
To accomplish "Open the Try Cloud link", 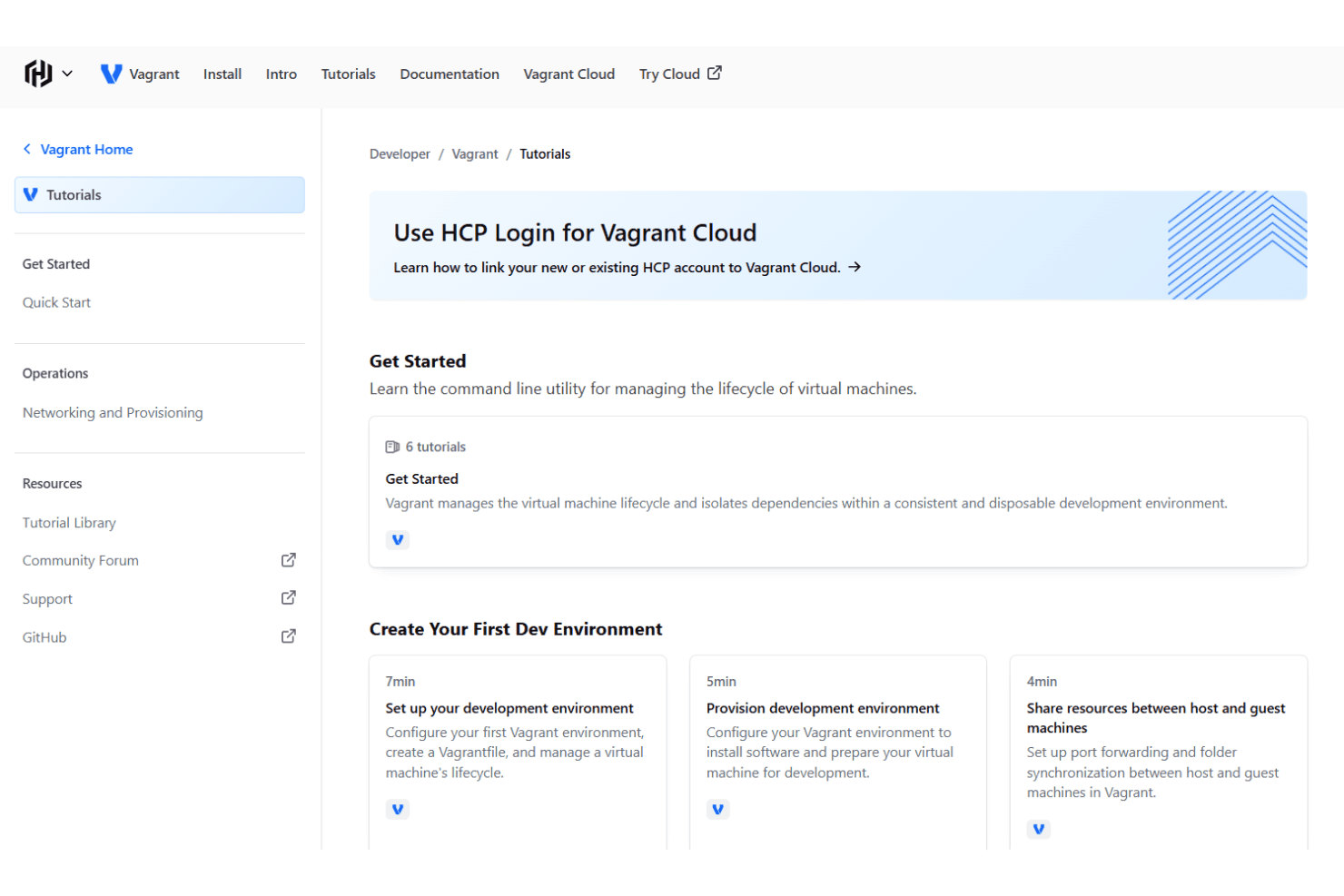I will pyautogui.click(x=680, y=74).
